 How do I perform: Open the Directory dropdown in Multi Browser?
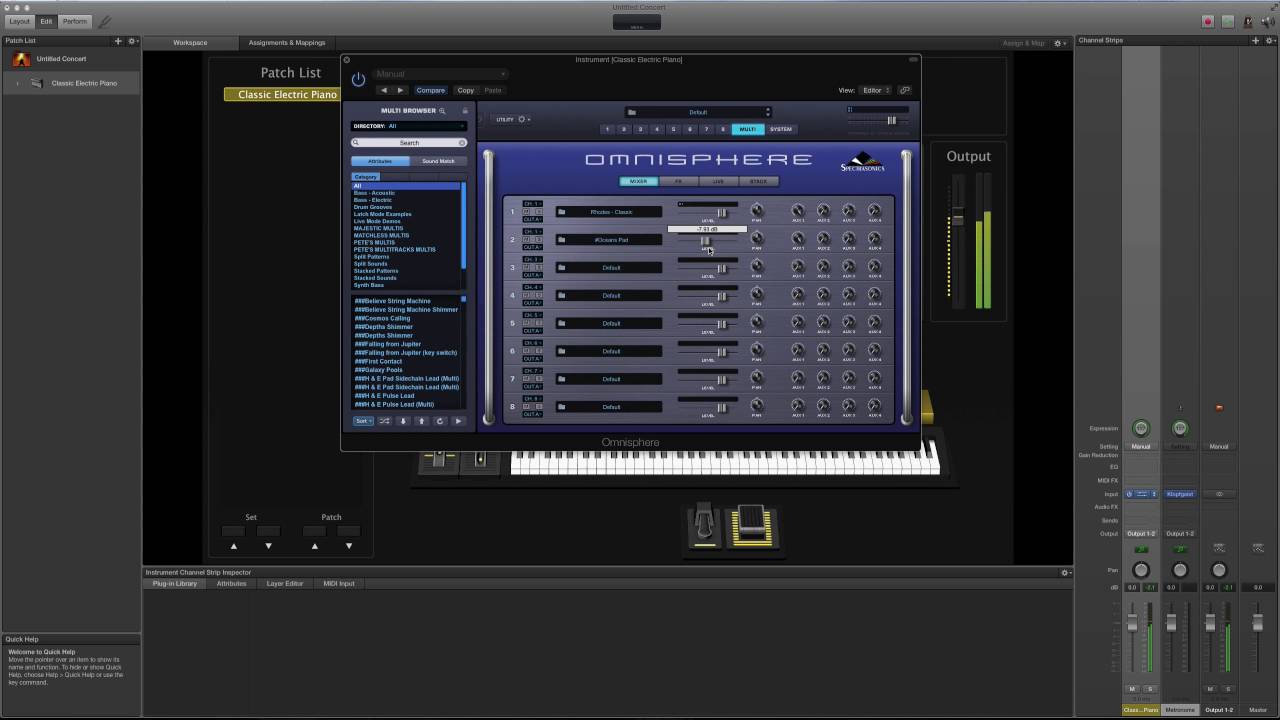[x=408, y=126]
